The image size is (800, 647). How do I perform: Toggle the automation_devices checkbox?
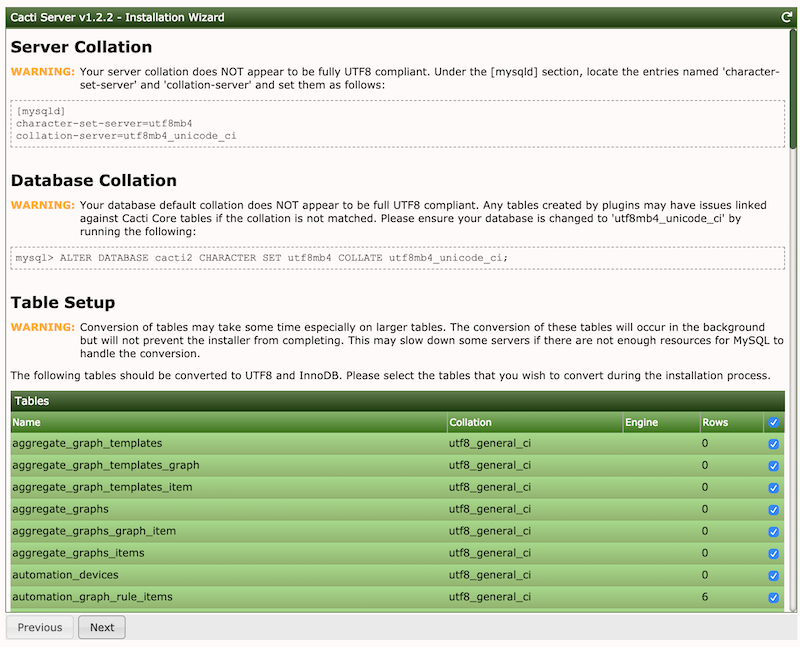tap(773, 576)
